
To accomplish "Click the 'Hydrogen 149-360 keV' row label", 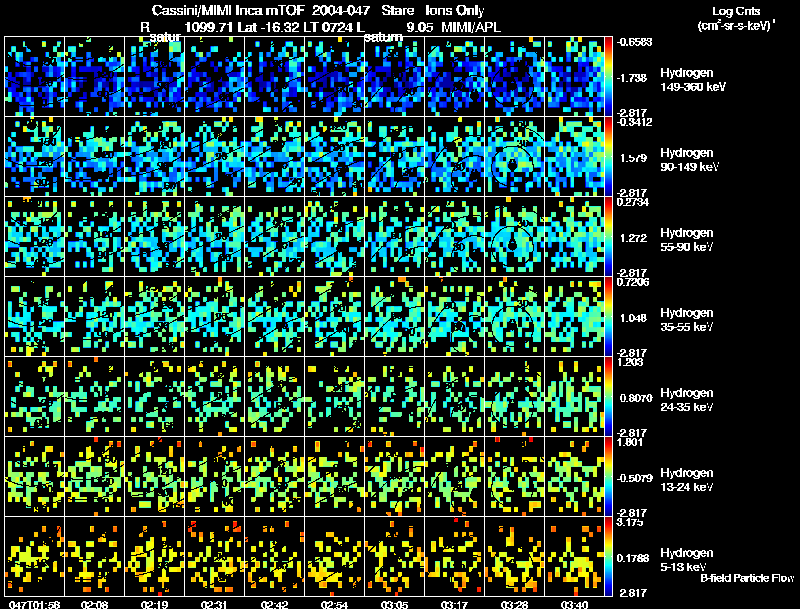I will 692,80.
